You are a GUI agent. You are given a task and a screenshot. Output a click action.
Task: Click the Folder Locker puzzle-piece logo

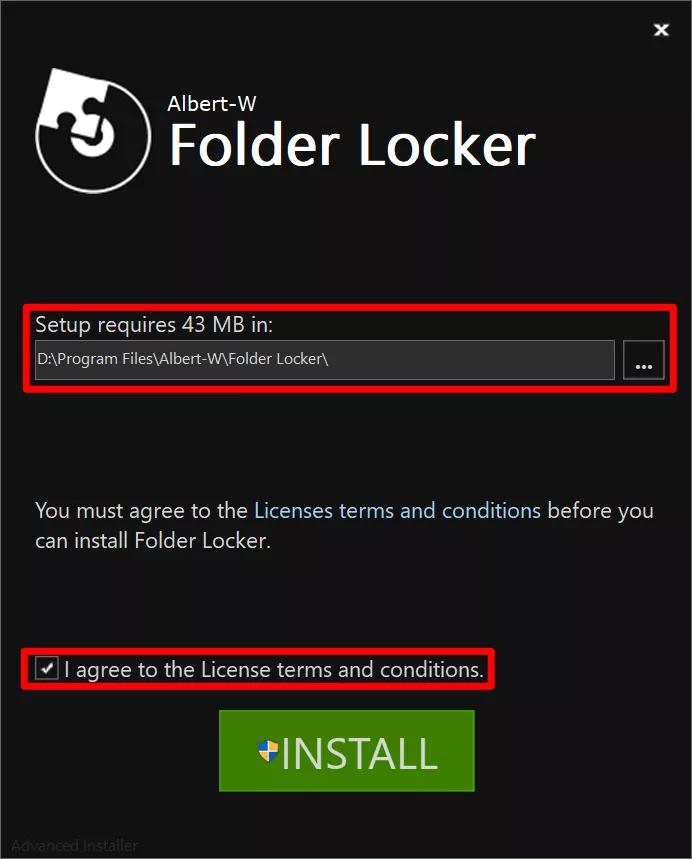[93, 130]
